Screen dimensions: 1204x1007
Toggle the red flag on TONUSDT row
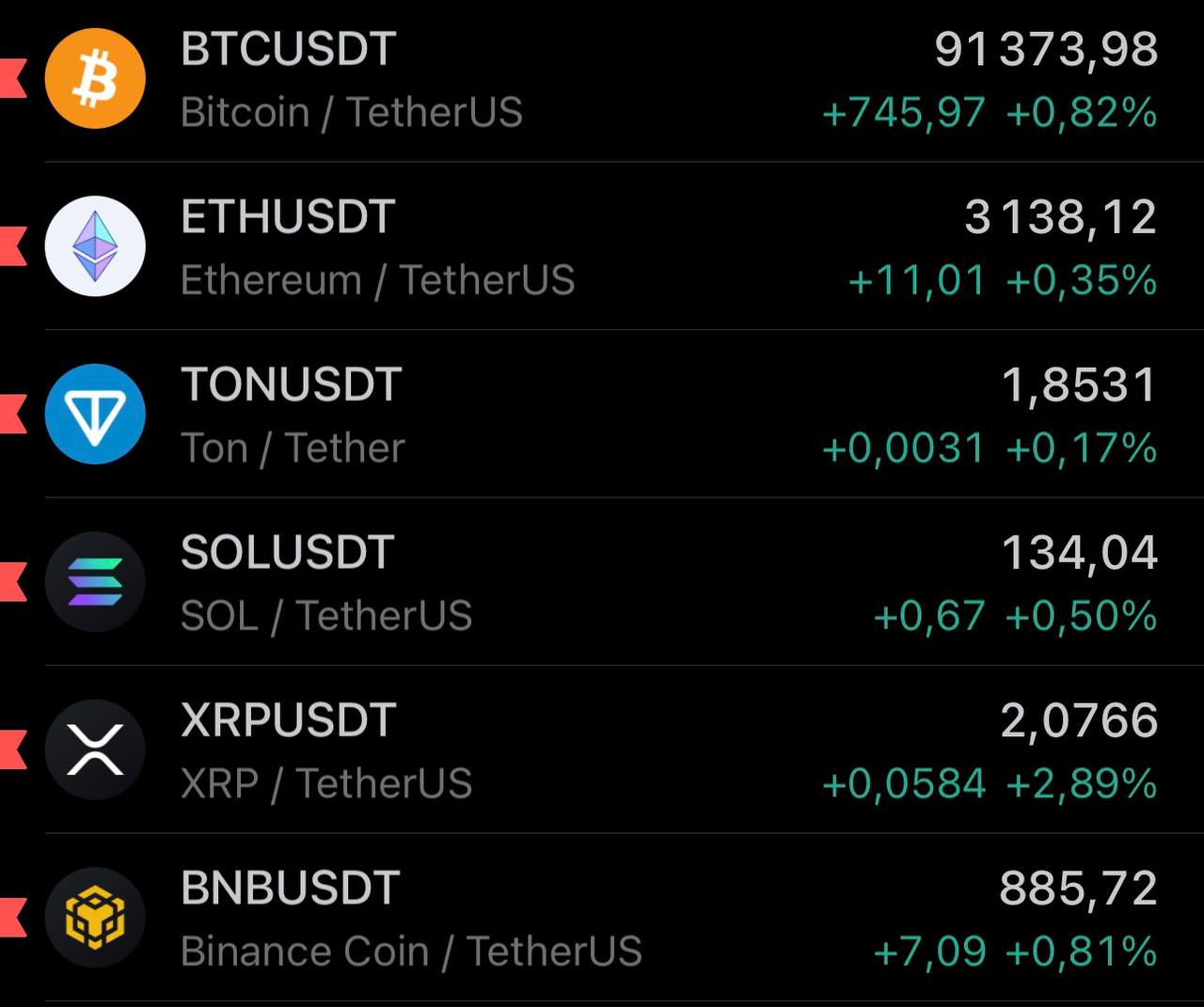tap(11, 414)
